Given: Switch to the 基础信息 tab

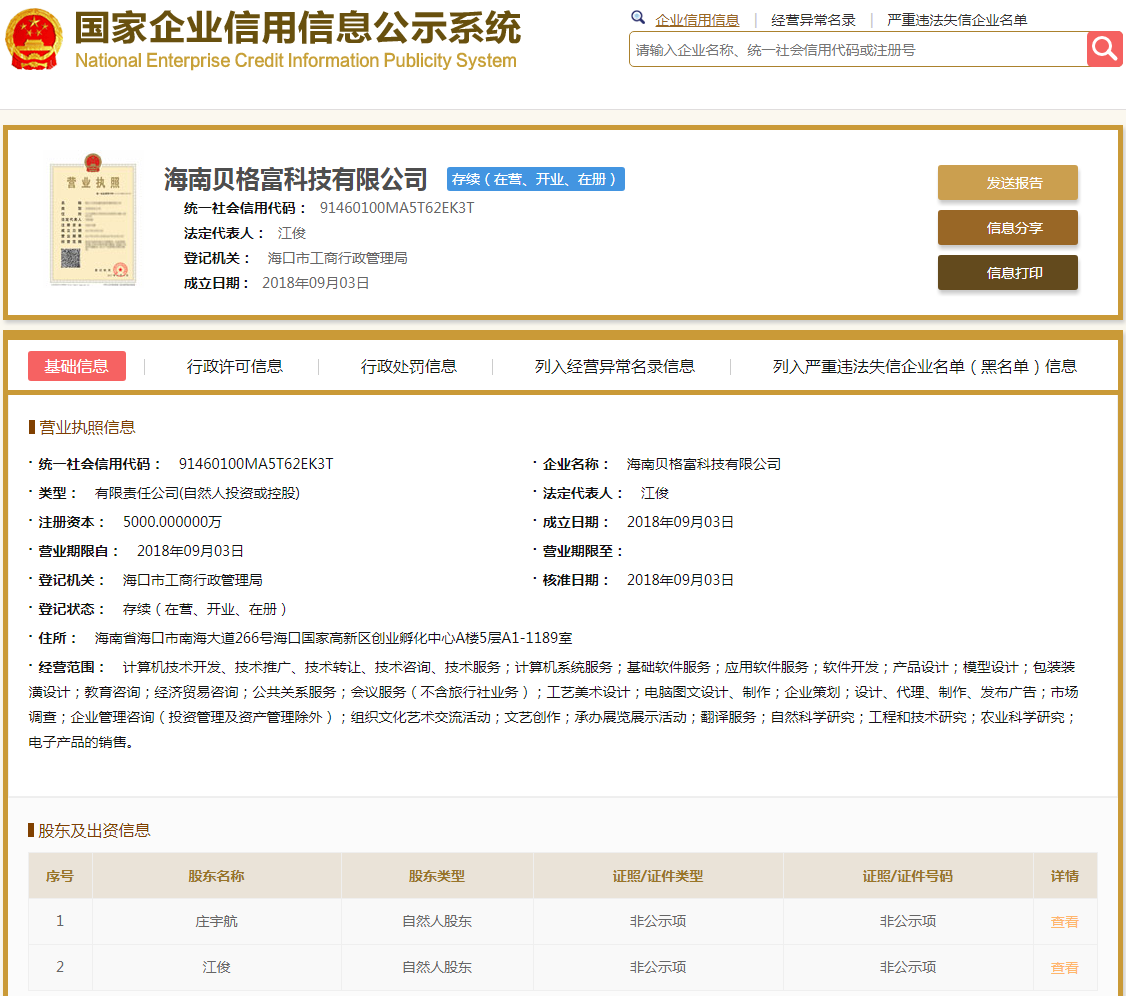Looking at the screenshot, I should coord(76,366).
